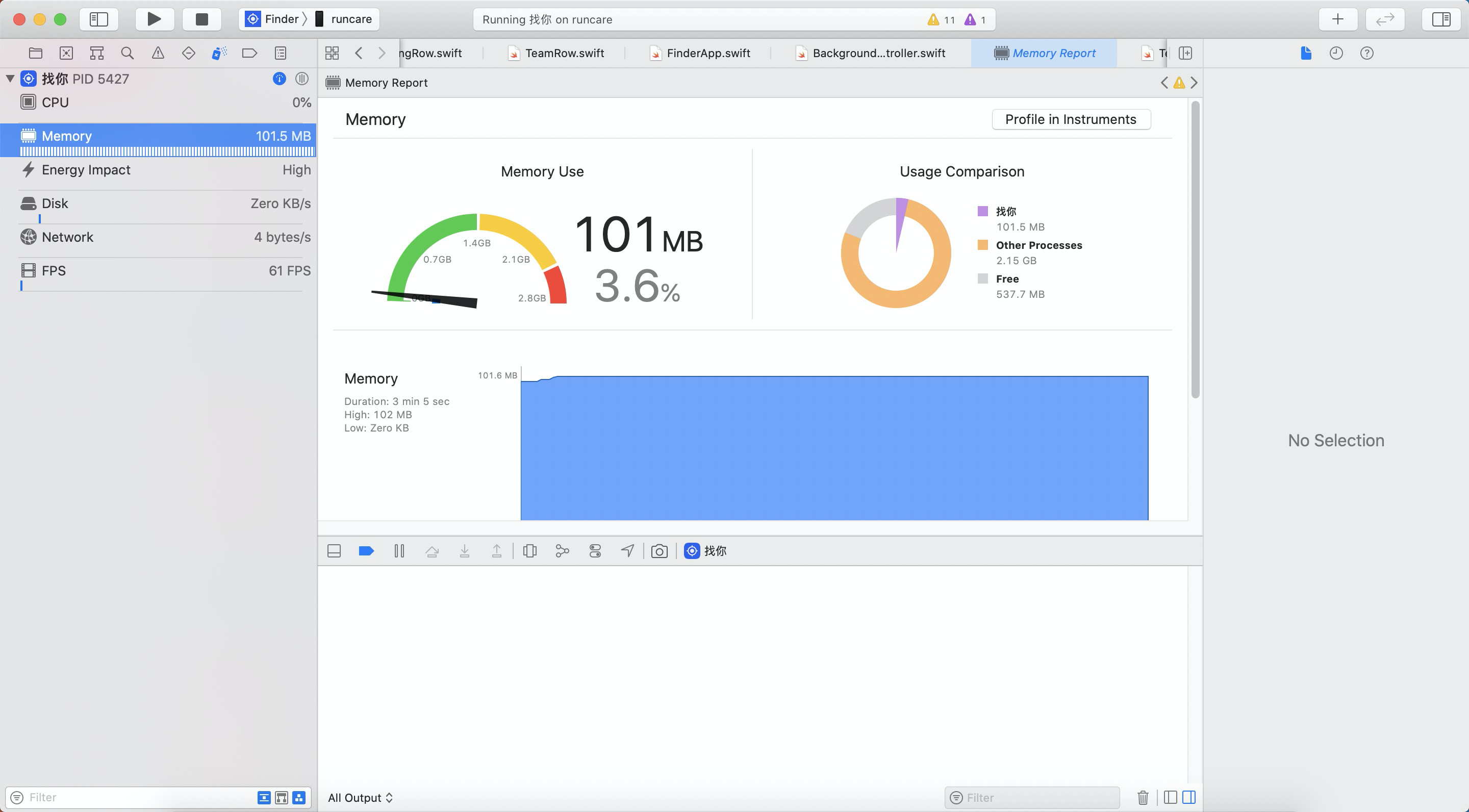
Task: Click the Debug View Hierarchy icon
Action: tap(530, 551)
